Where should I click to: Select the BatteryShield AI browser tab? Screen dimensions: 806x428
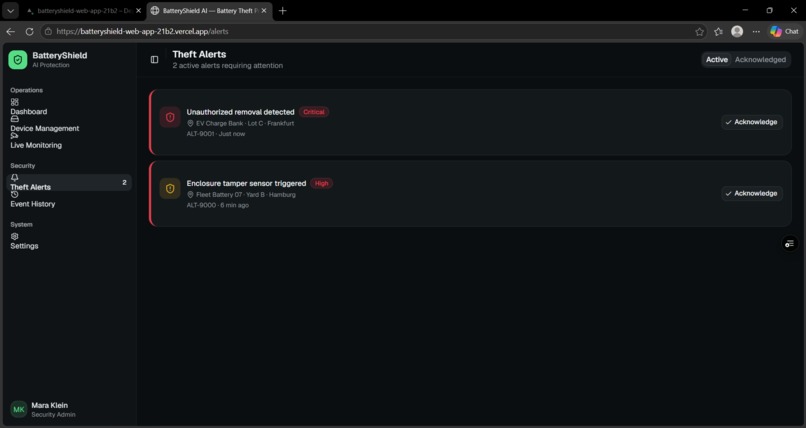[x=210, y=11]
